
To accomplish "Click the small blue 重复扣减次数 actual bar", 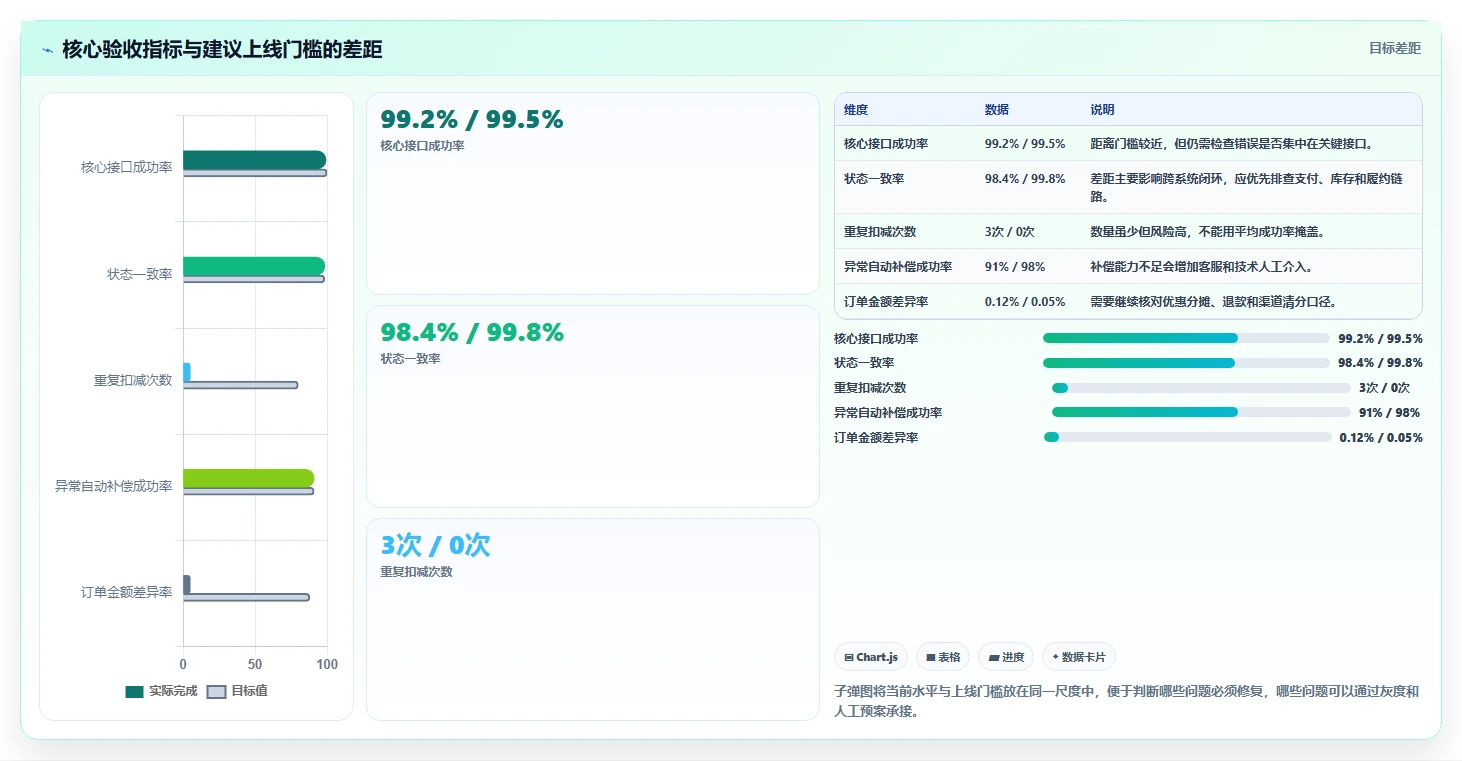I will click(x=187, y=372).
